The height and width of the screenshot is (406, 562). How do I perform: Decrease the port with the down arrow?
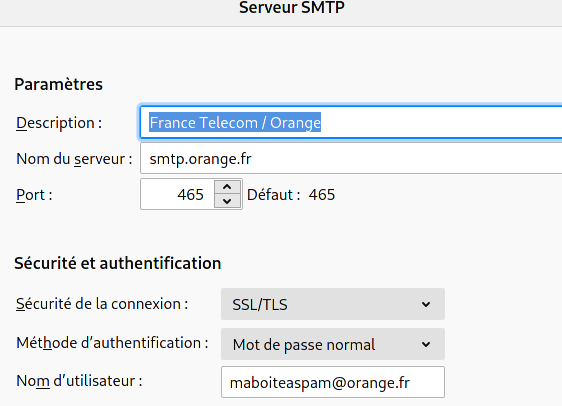[x=227, y=201]
